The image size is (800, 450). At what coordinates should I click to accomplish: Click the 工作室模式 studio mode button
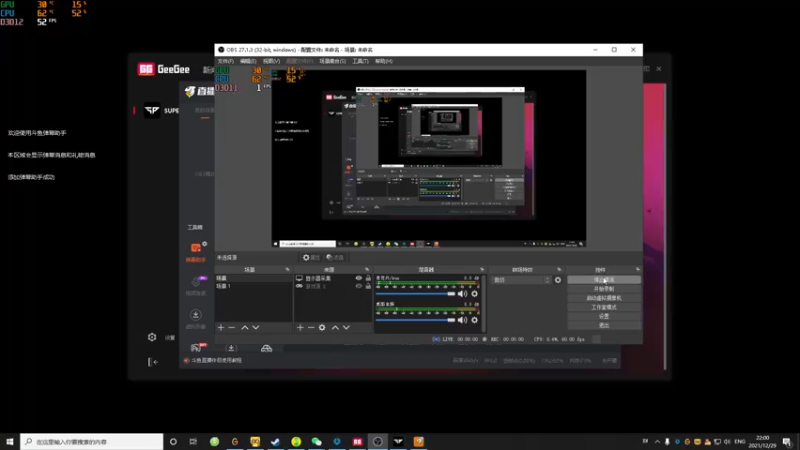[604, 307]
